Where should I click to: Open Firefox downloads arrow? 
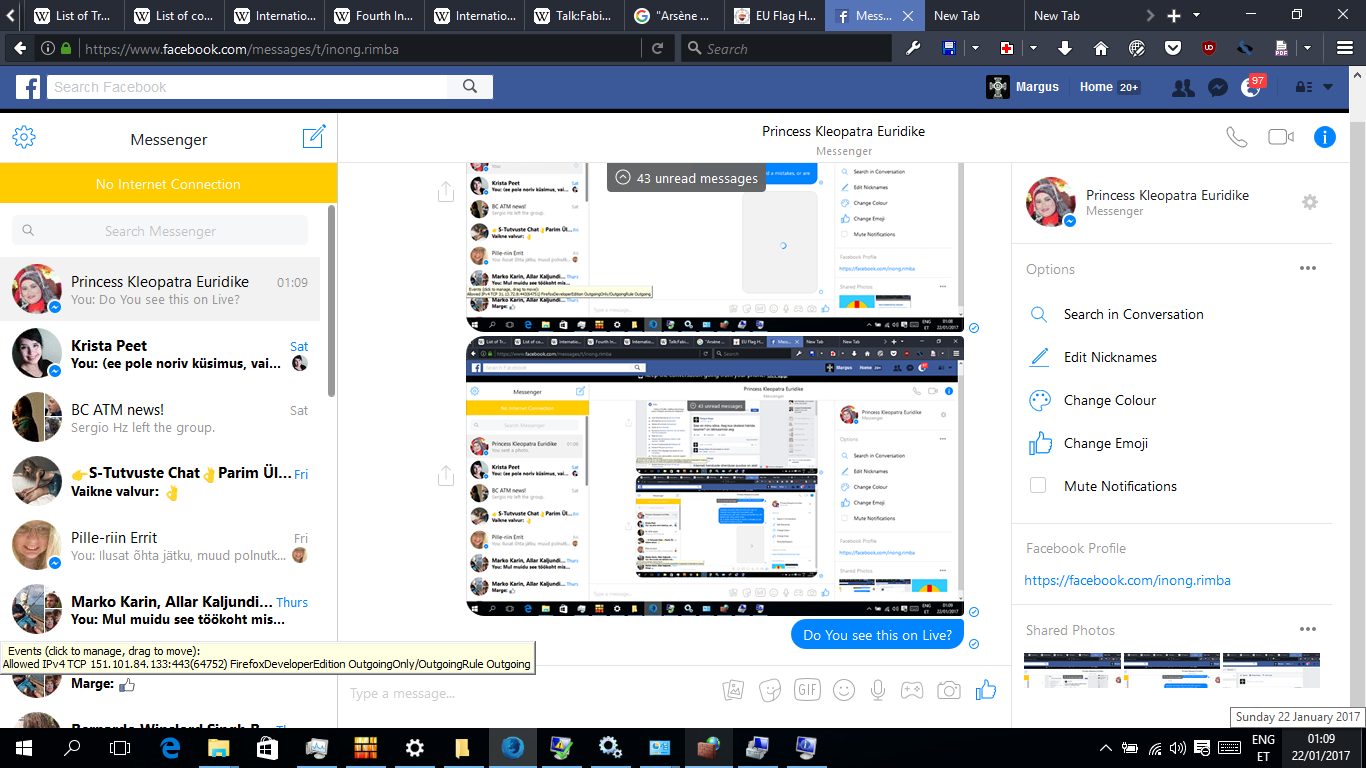click(1064, 48)
